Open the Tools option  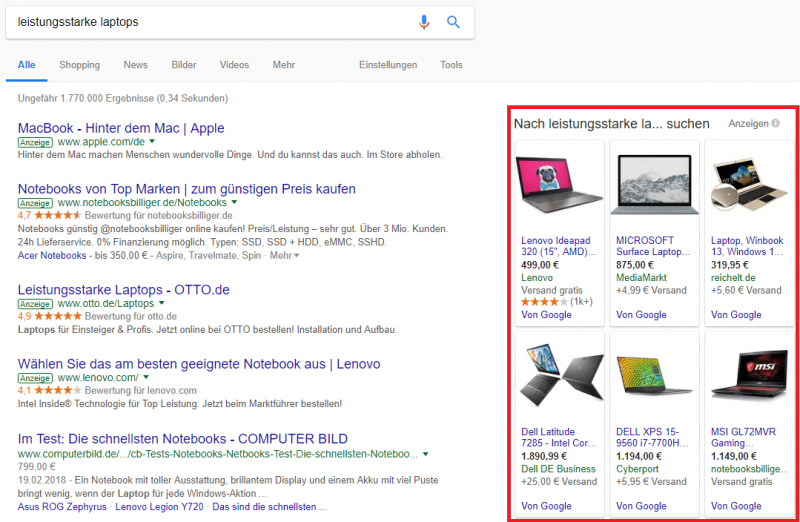tap(451, 65)
